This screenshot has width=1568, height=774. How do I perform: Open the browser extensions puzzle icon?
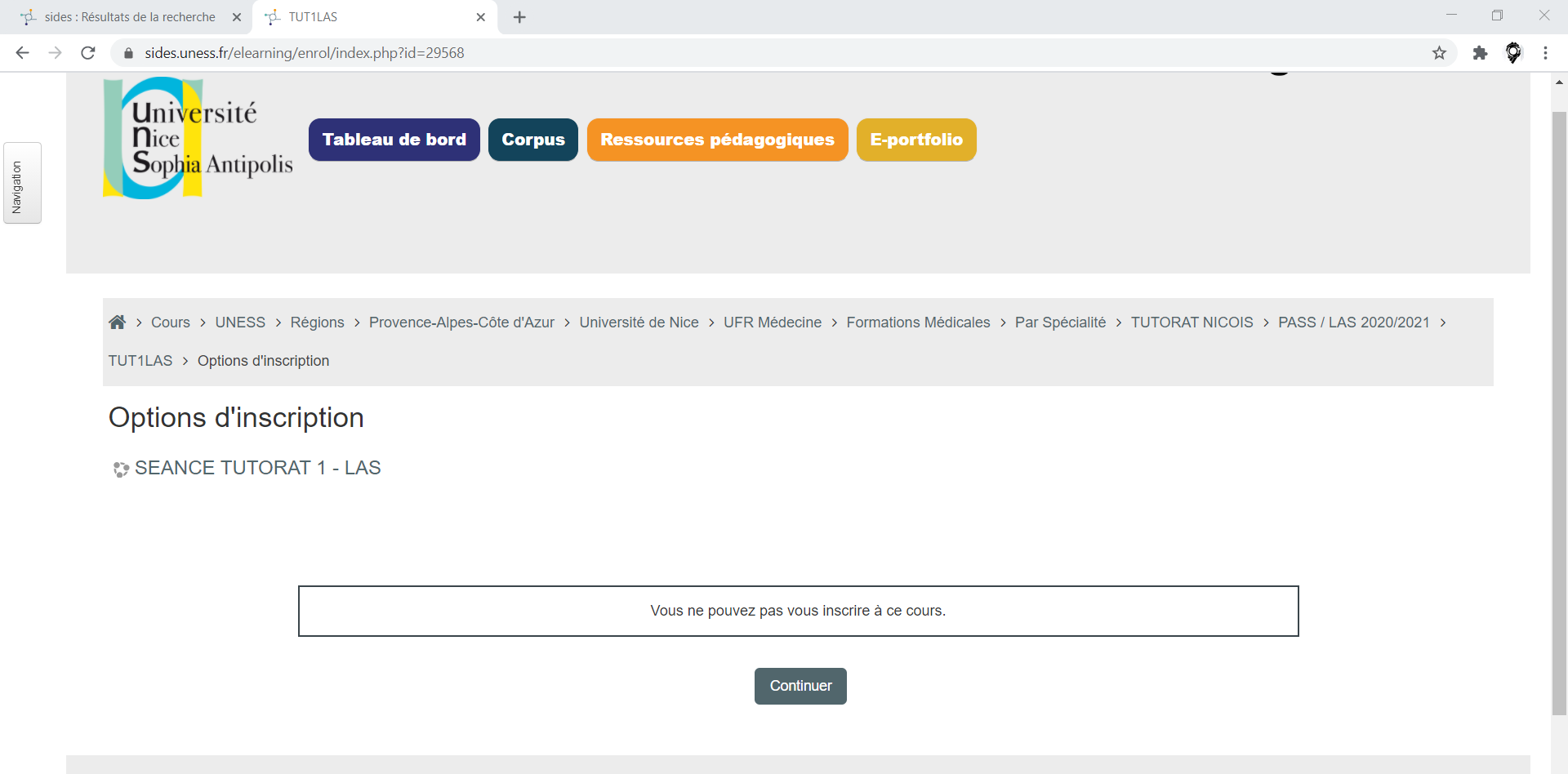point(1480,53)
